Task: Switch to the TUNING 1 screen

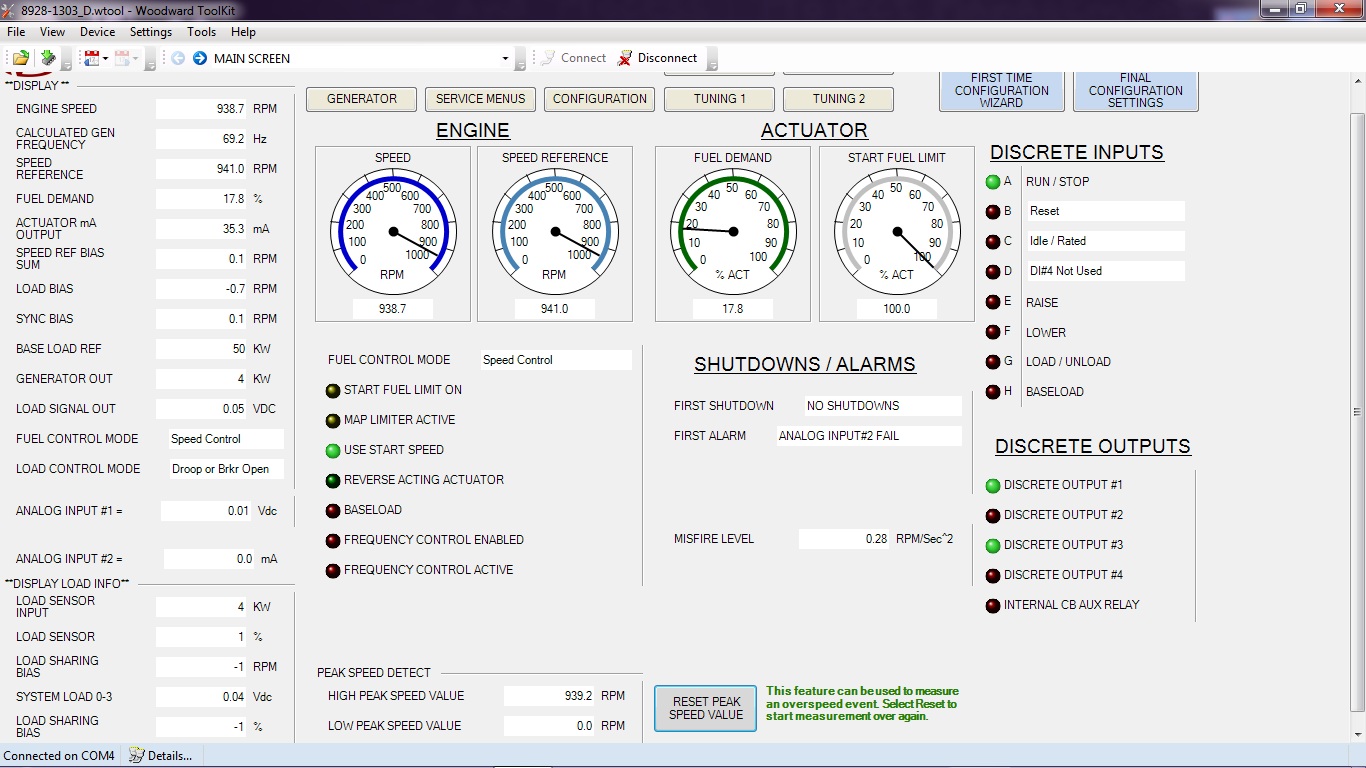Action: [718, 99]
